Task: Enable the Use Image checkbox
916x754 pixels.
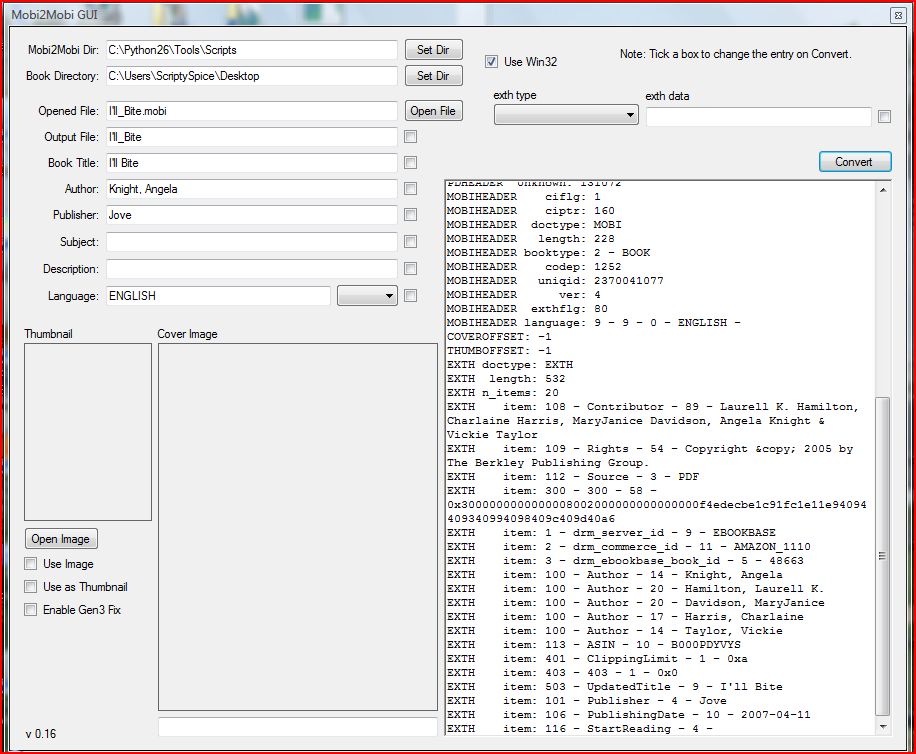Action: tap(30, 564)
